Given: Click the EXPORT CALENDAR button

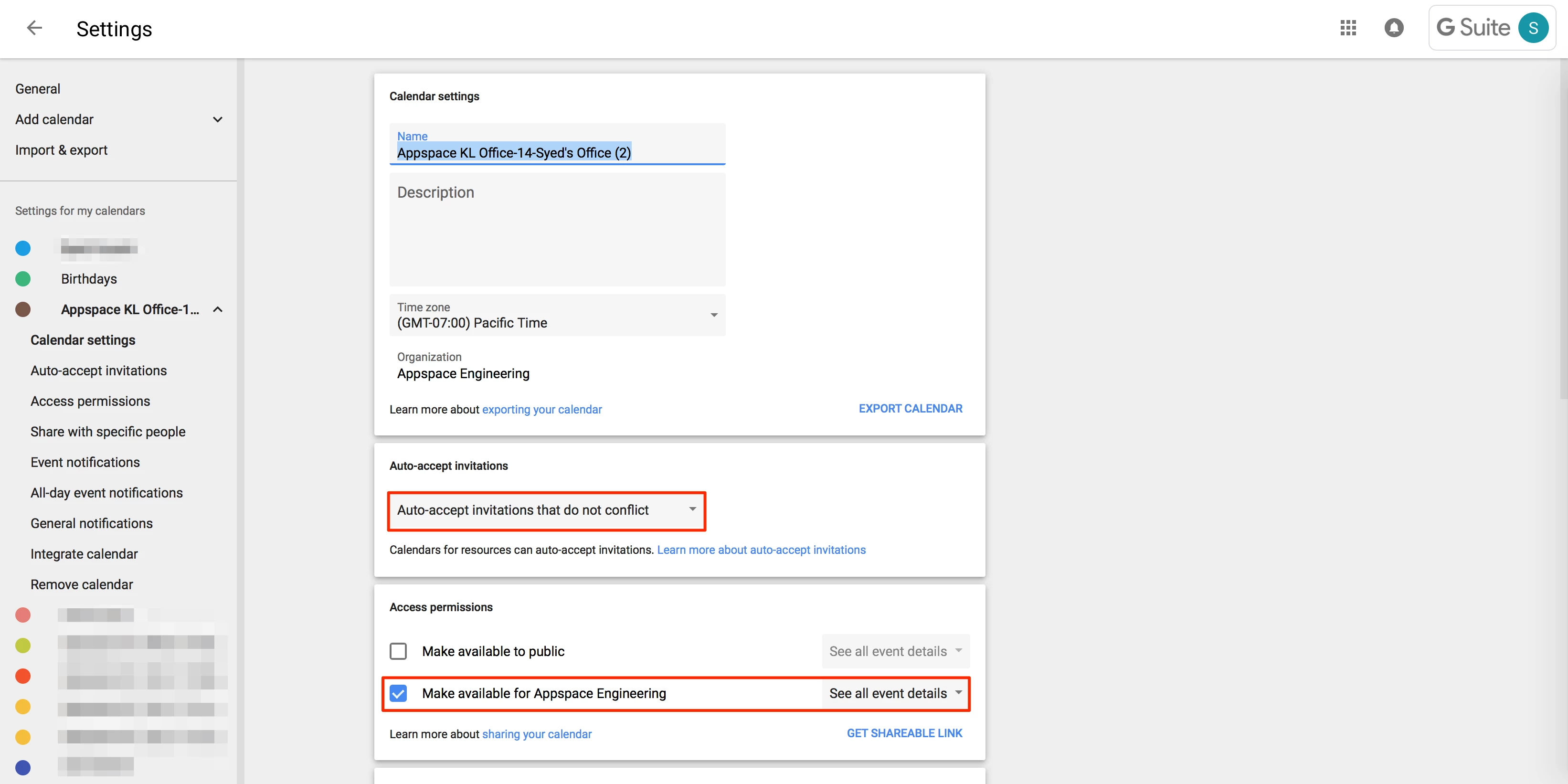Looking at the screenshot, I should point(910,408).
